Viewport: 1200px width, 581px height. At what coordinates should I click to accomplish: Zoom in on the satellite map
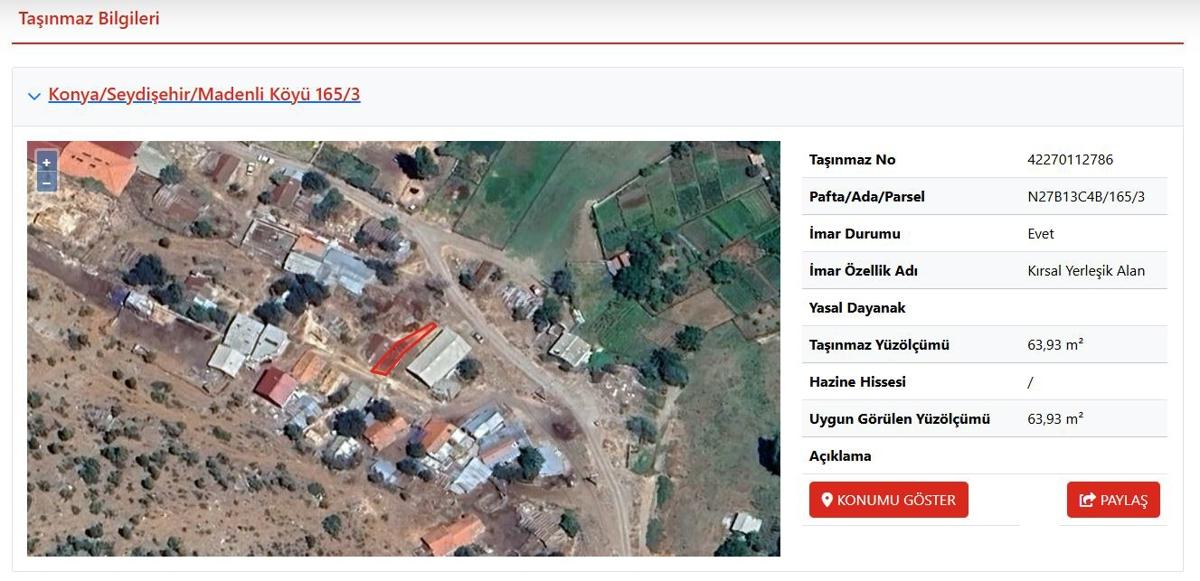[x=46, y=163]
